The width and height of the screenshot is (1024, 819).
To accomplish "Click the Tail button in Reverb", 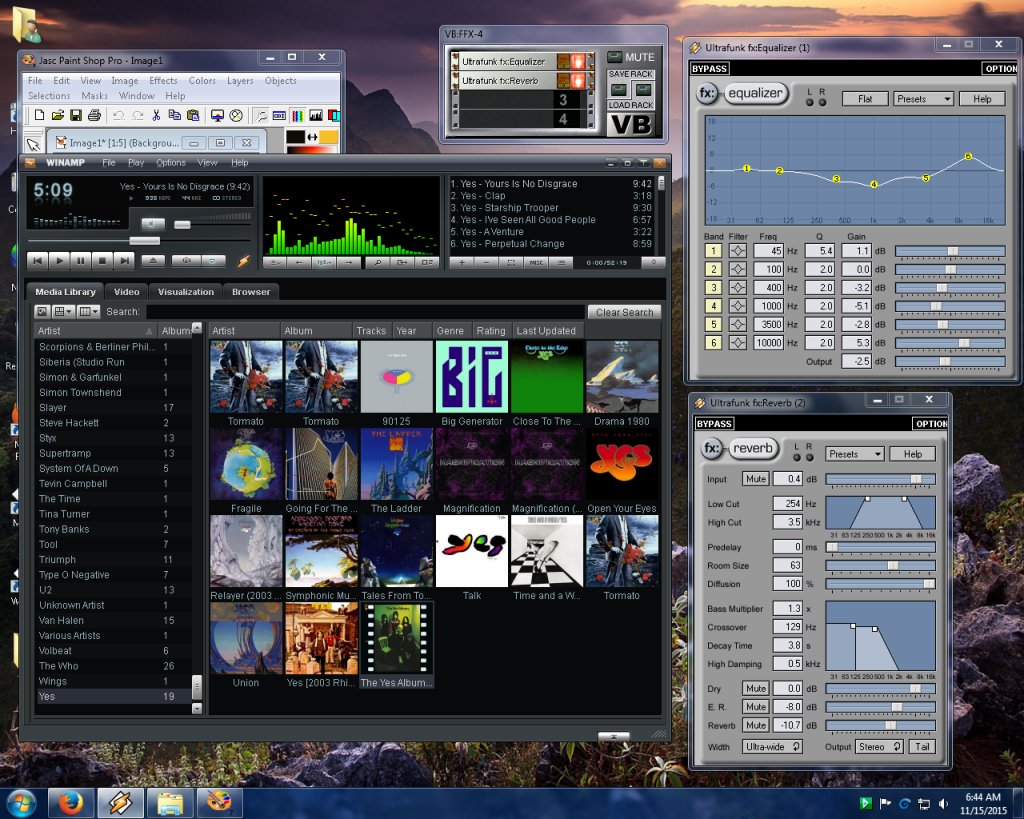I will click(921, 747).
